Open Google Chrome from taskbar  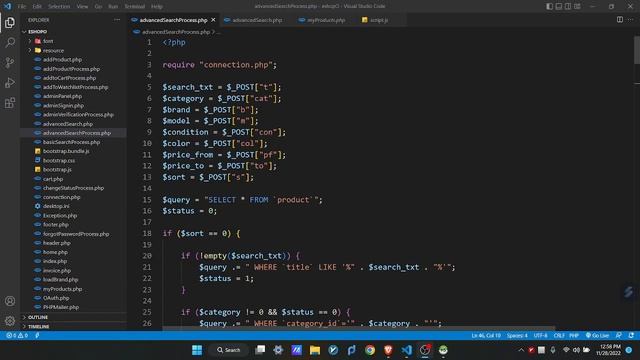[x=370, y=350]
